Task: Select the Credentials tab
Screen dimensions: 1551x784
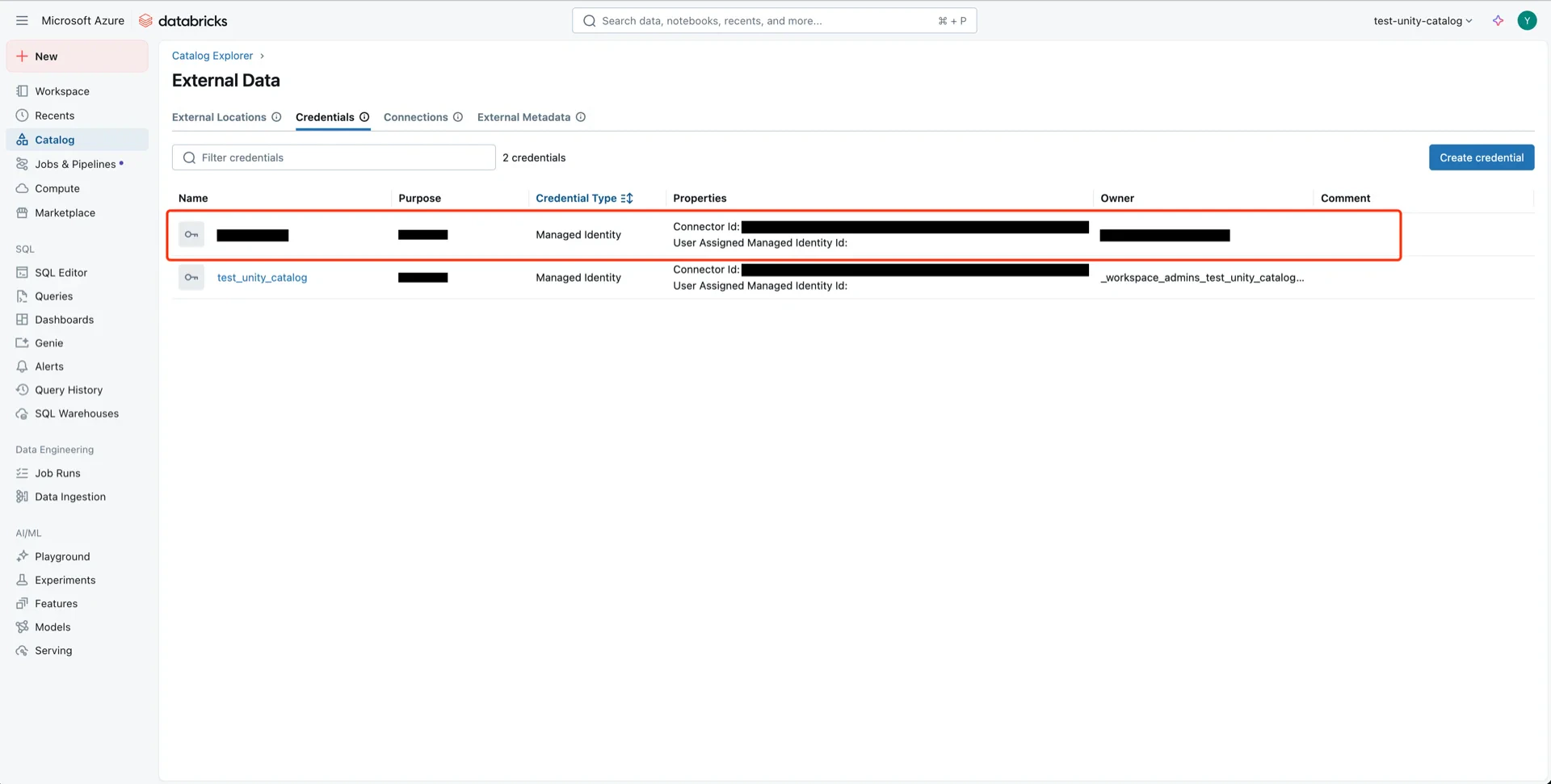Action: (x=325, y=117)
